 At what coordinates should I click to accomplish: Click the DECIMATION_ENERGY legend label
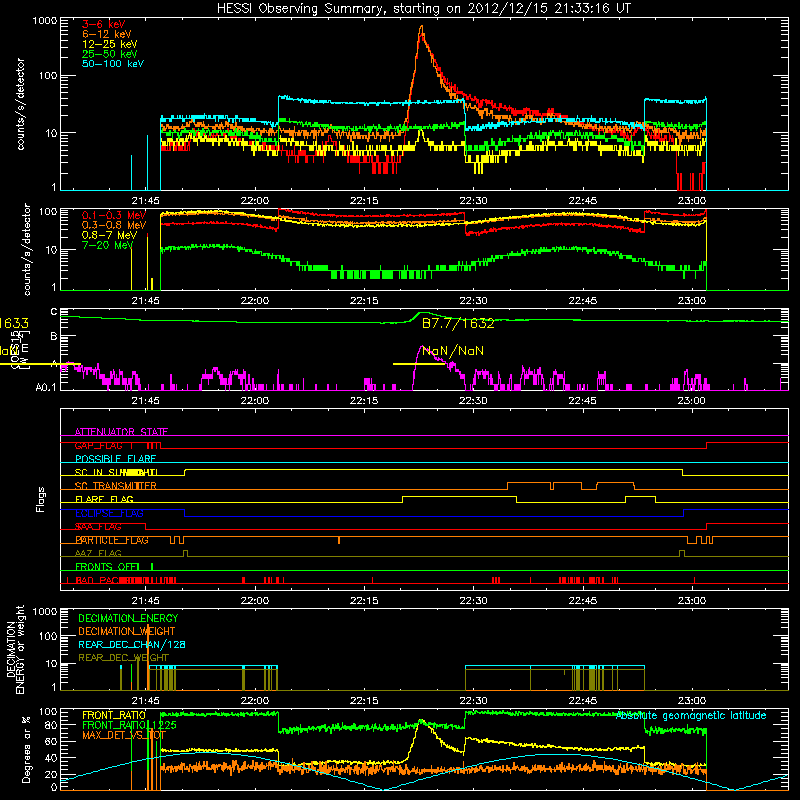click(x=128, y=618)
